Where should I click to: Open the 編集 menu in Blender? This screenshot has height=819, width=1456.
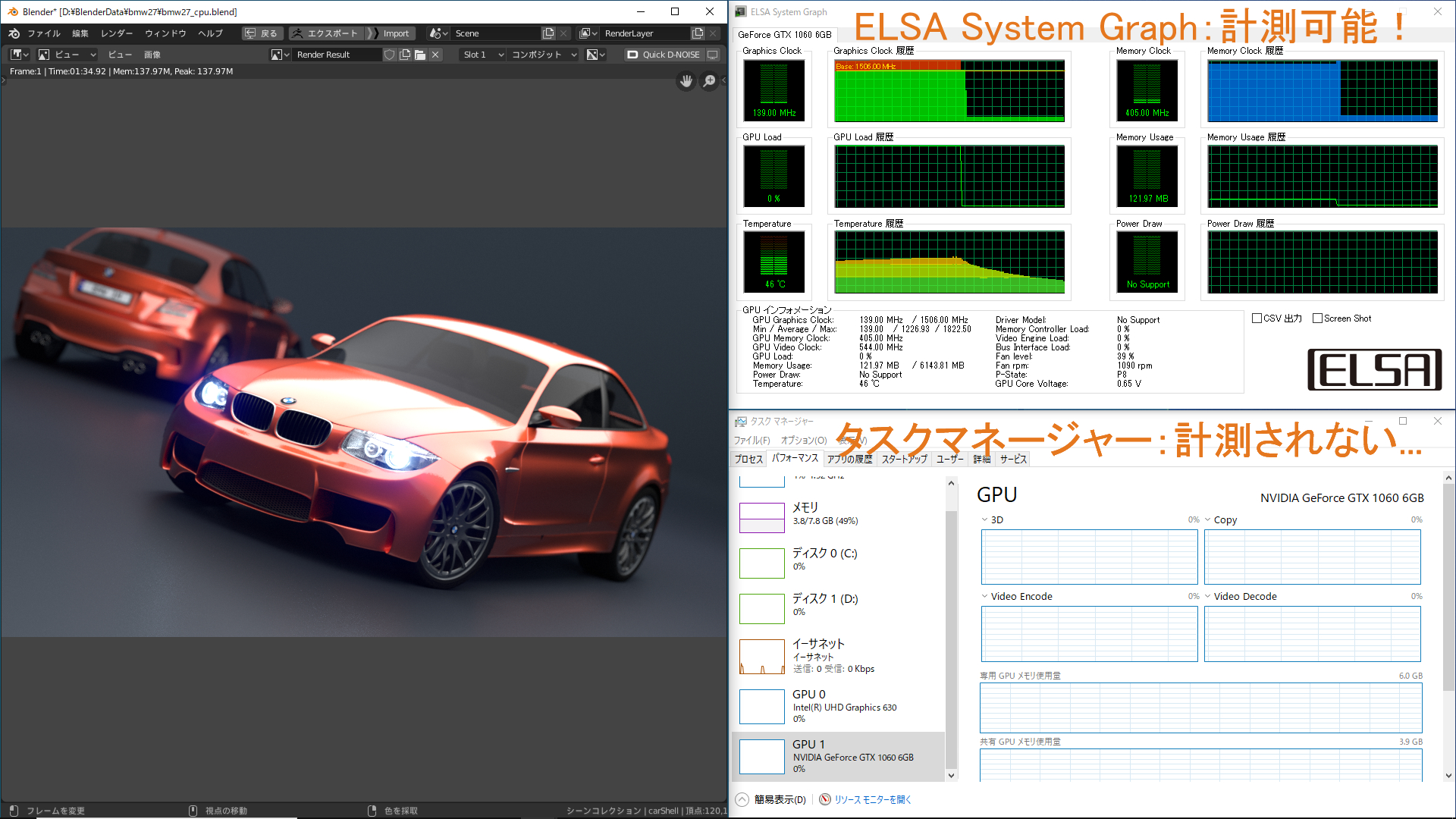click(80, 33)
